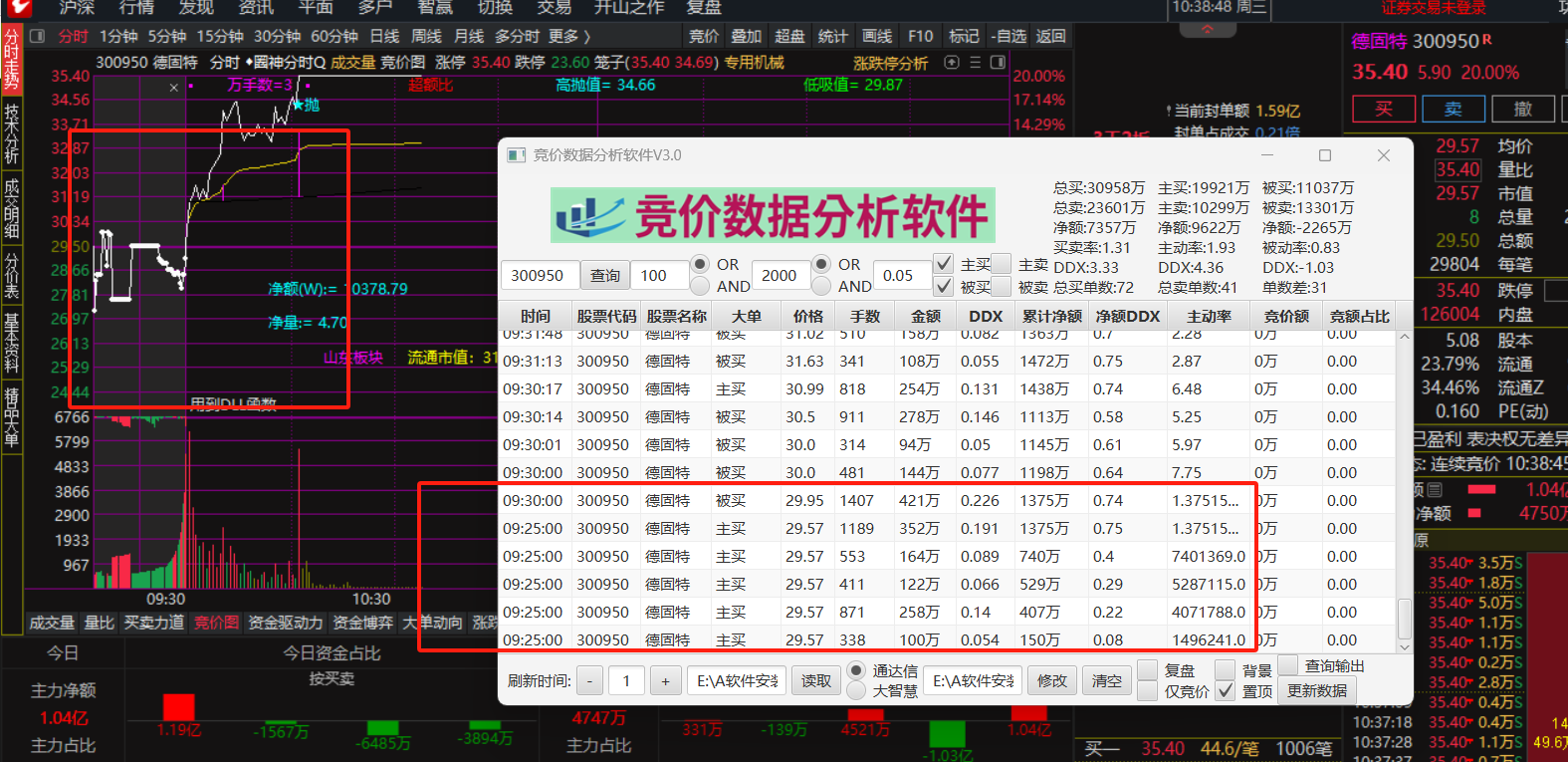The image size is (1568, 762).
Task: Open the 成交明细 vertical side tab
Action: [x=12, y=209]
